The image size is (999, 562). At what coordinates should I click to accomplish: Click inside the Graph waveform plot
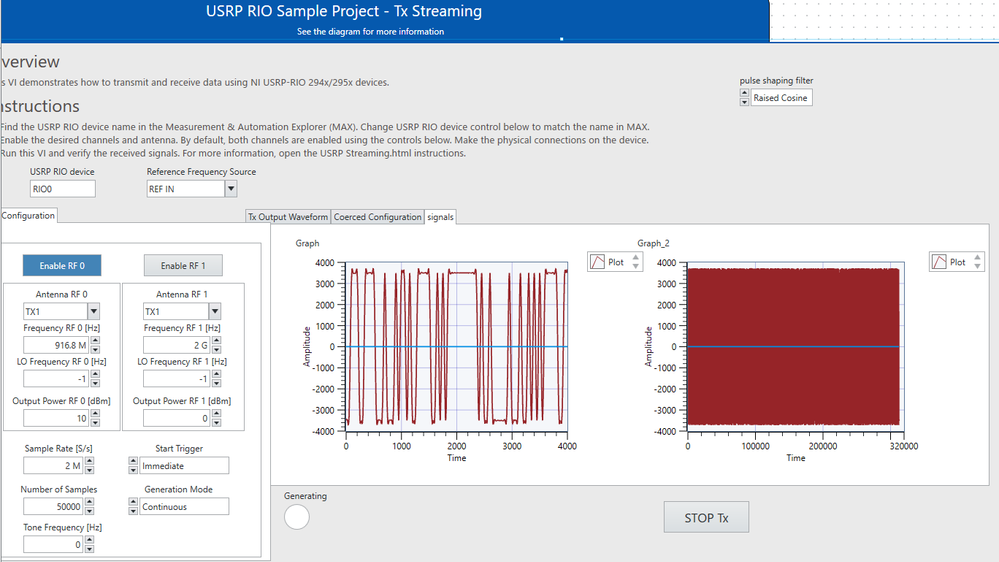point(457,347)
